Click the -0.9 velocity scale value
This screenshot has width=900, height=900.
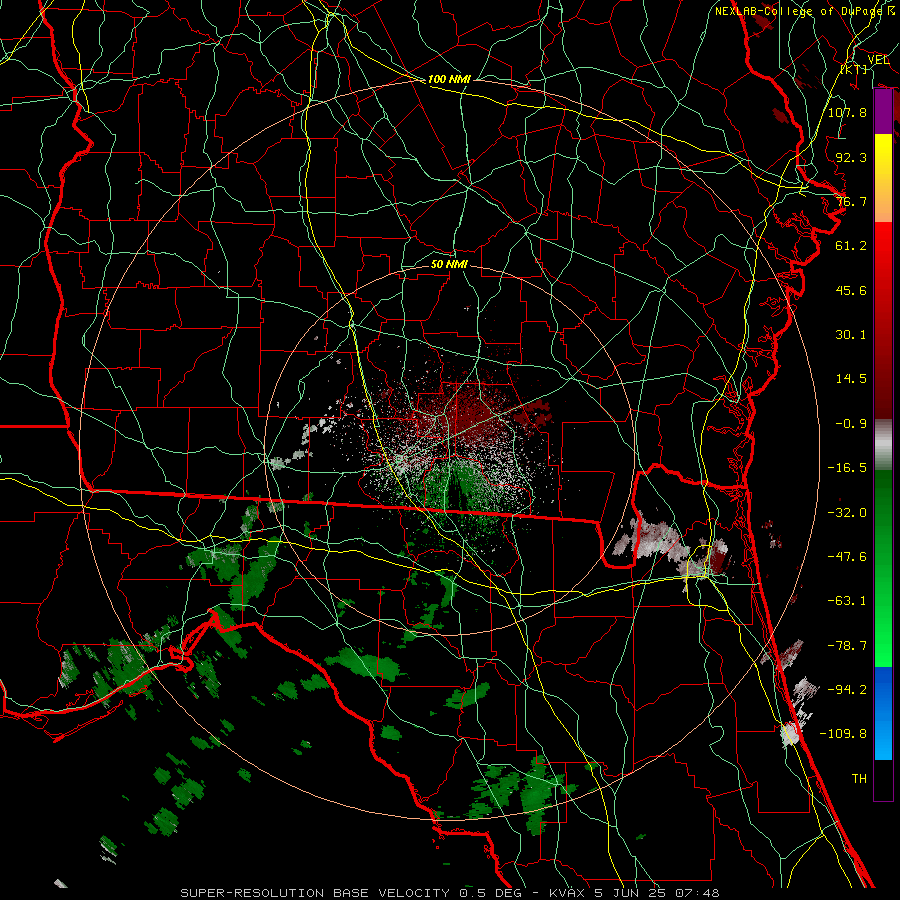click(851, 424)
